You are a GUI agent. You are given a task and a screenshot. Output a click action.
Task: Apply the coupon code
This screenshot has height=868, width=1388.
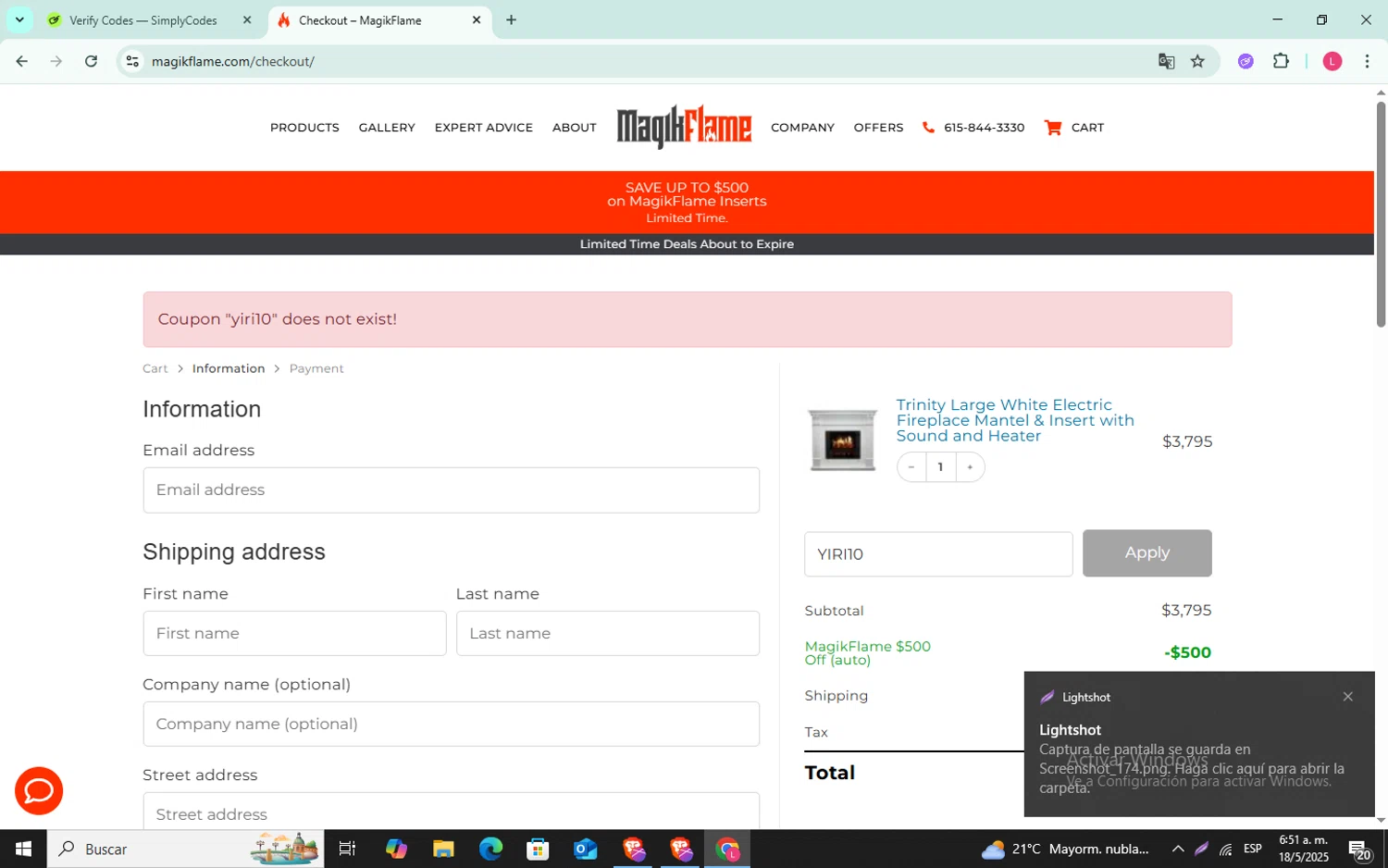(x=1146, y=553)
